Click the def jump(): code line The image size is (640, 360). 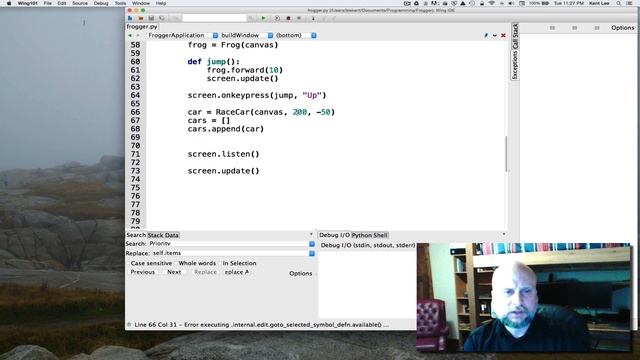point(213,62)
